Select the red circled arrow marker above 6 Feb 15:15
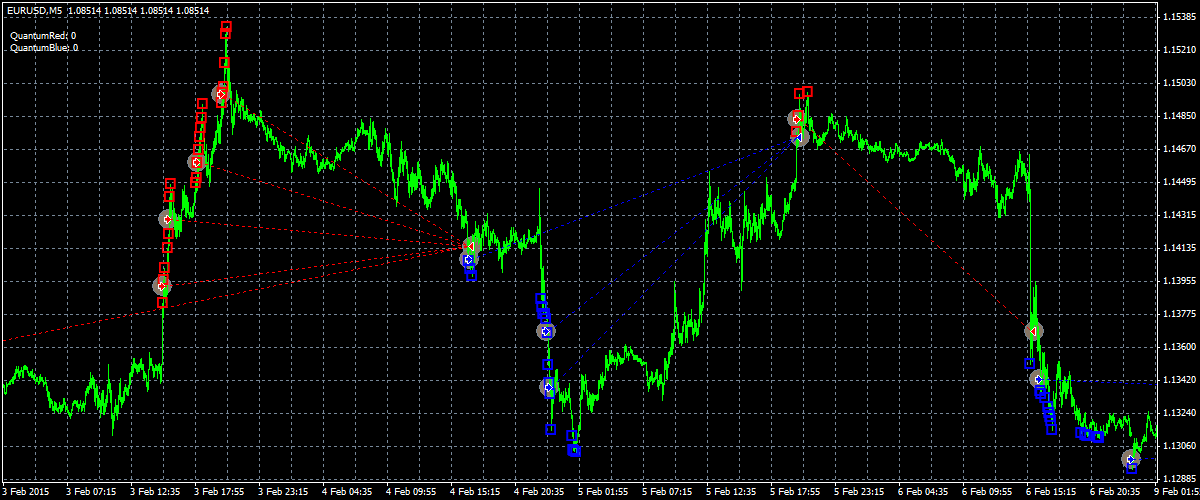 pos(1033,330)
